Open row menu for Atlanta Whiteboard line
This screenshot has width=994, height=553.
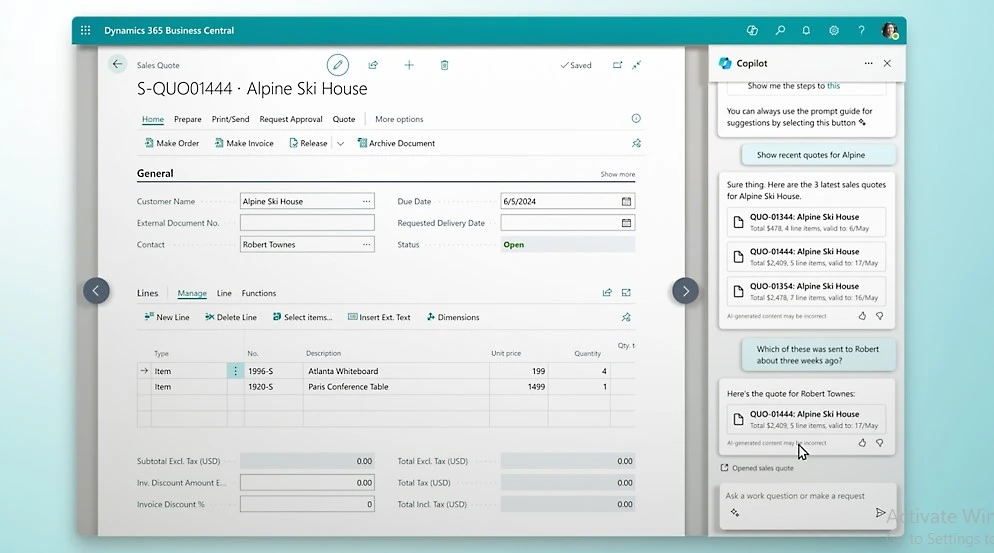tap(235, 371)
